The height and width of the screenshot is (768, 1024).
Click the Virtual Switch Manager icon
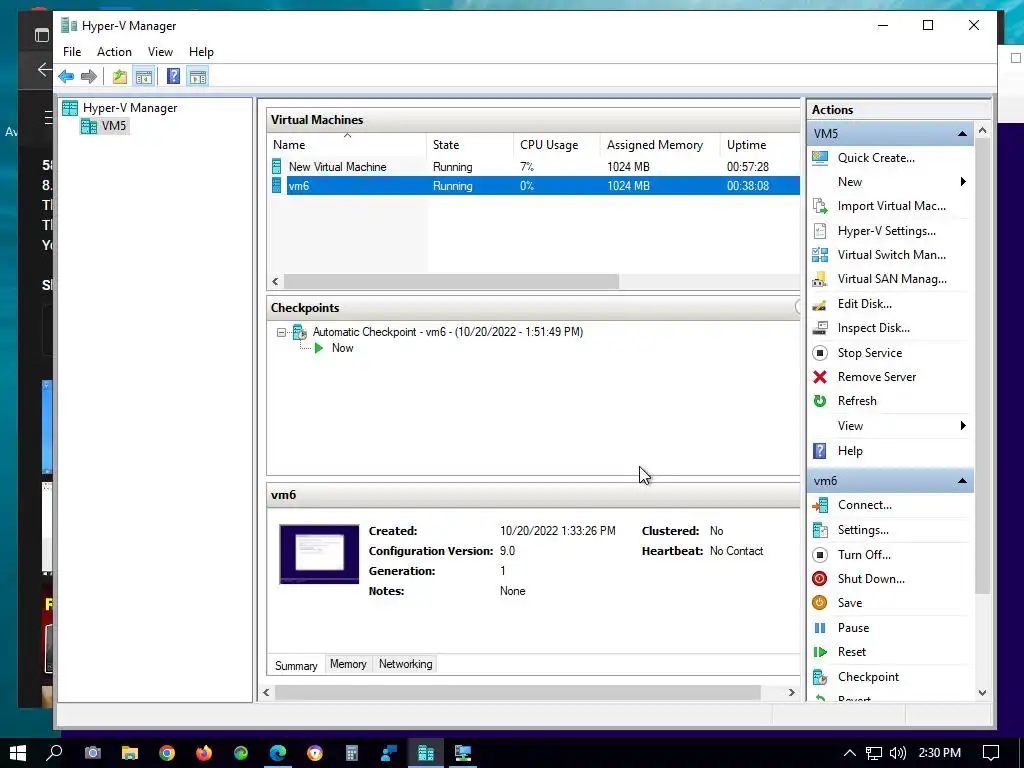point(820,255)
